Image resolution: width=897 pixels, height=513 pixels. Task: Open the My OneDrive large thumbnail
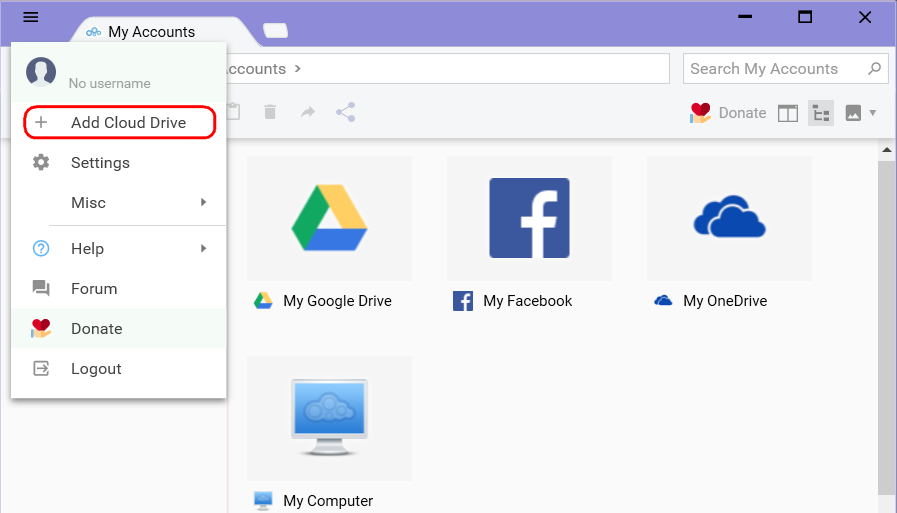pyautogui.click(x=729, y=218)
